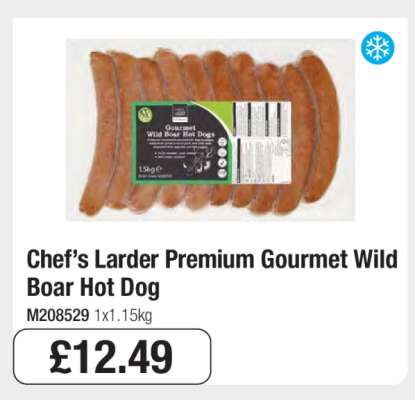Viewport: 415px width, 400px height.
Task: Click the 'Boar Hot Dog' title line
Action: tap(93, 287)
